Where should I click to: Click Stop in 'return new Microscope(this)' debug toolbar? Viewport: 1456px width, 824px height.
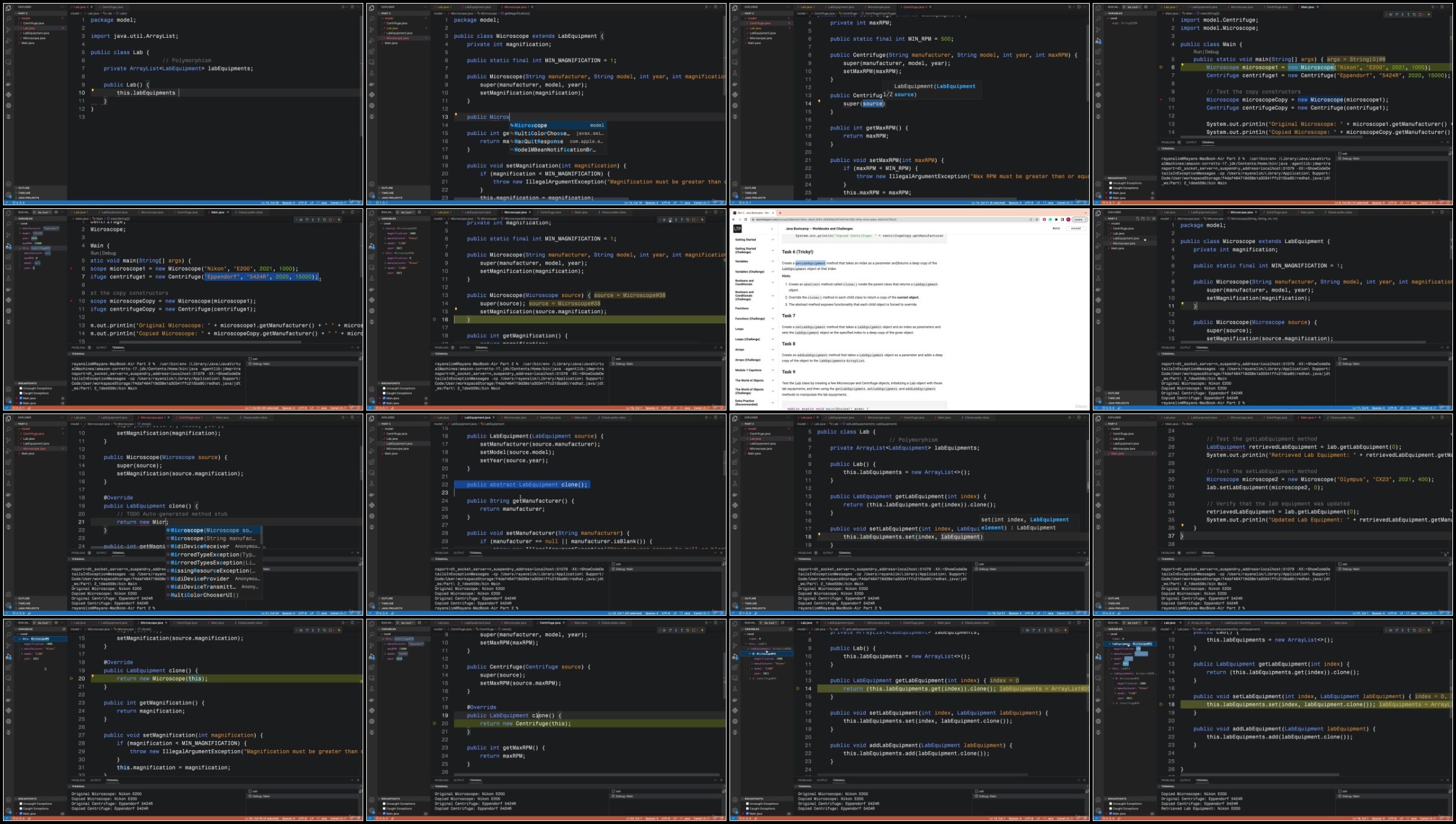[x=330, y=630]
